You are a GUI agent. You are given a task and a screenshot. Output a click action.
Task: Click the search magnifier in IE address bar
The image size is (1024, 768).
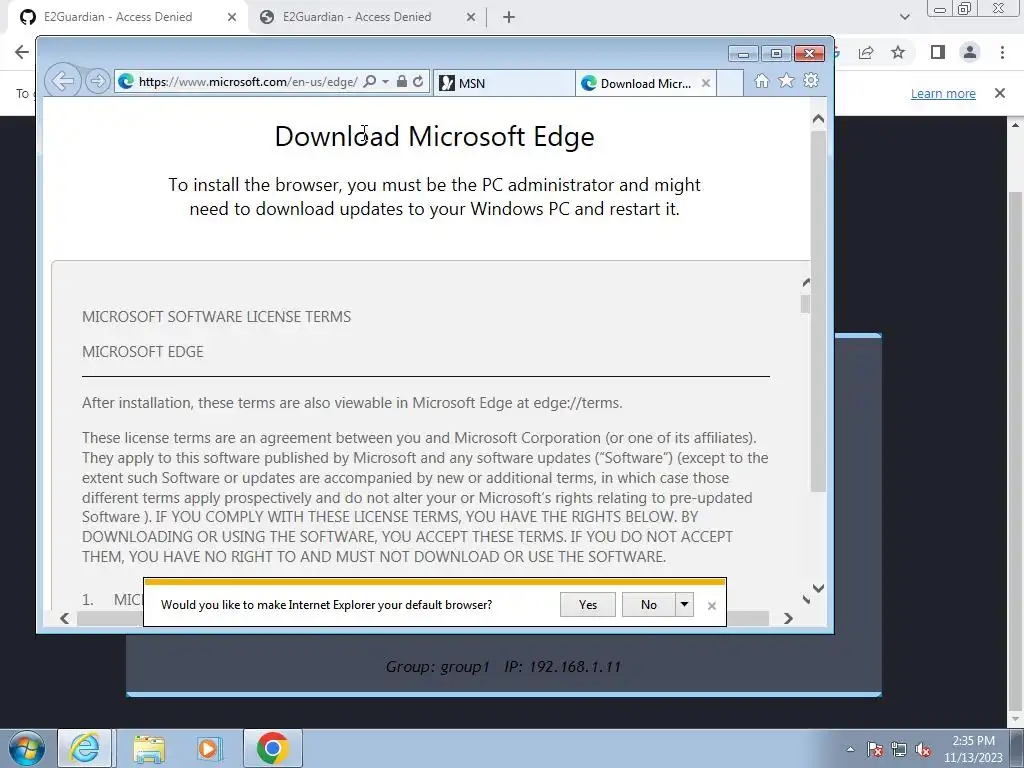point(370,82)
